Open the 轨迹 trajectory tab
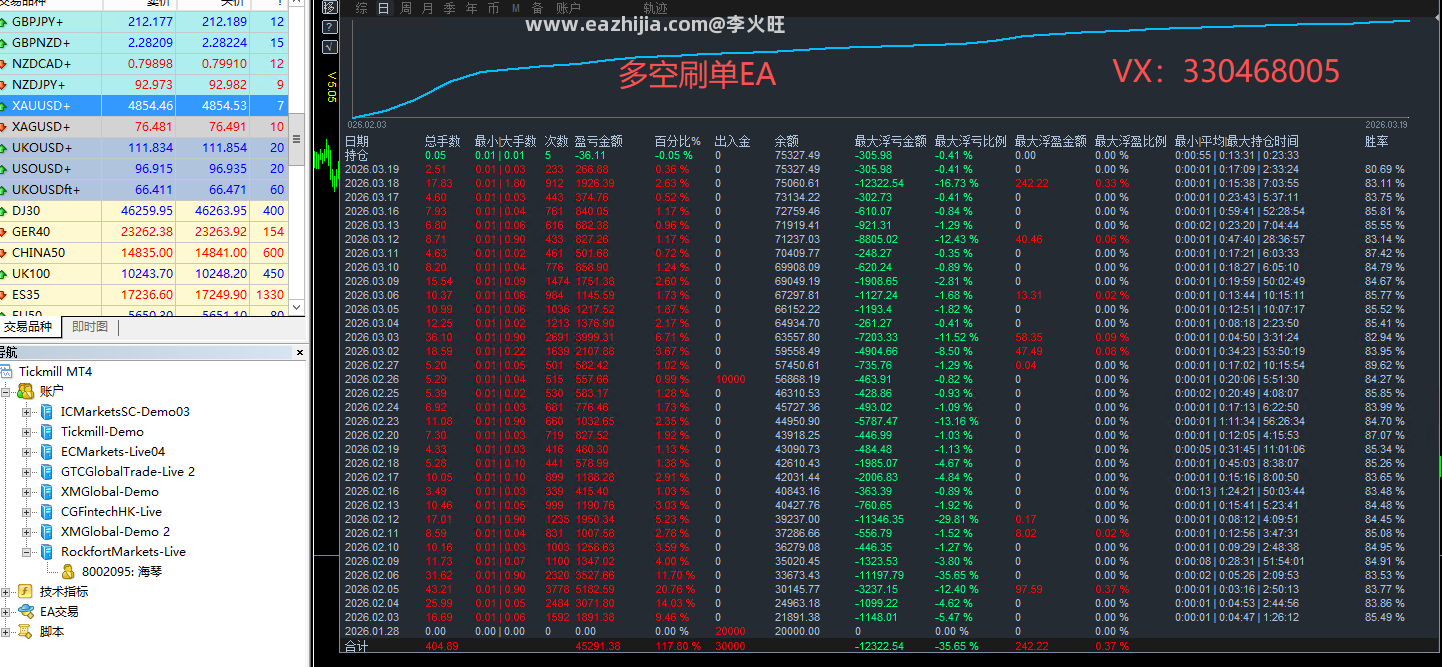The image size is (1442, 667). click(656, 8)
